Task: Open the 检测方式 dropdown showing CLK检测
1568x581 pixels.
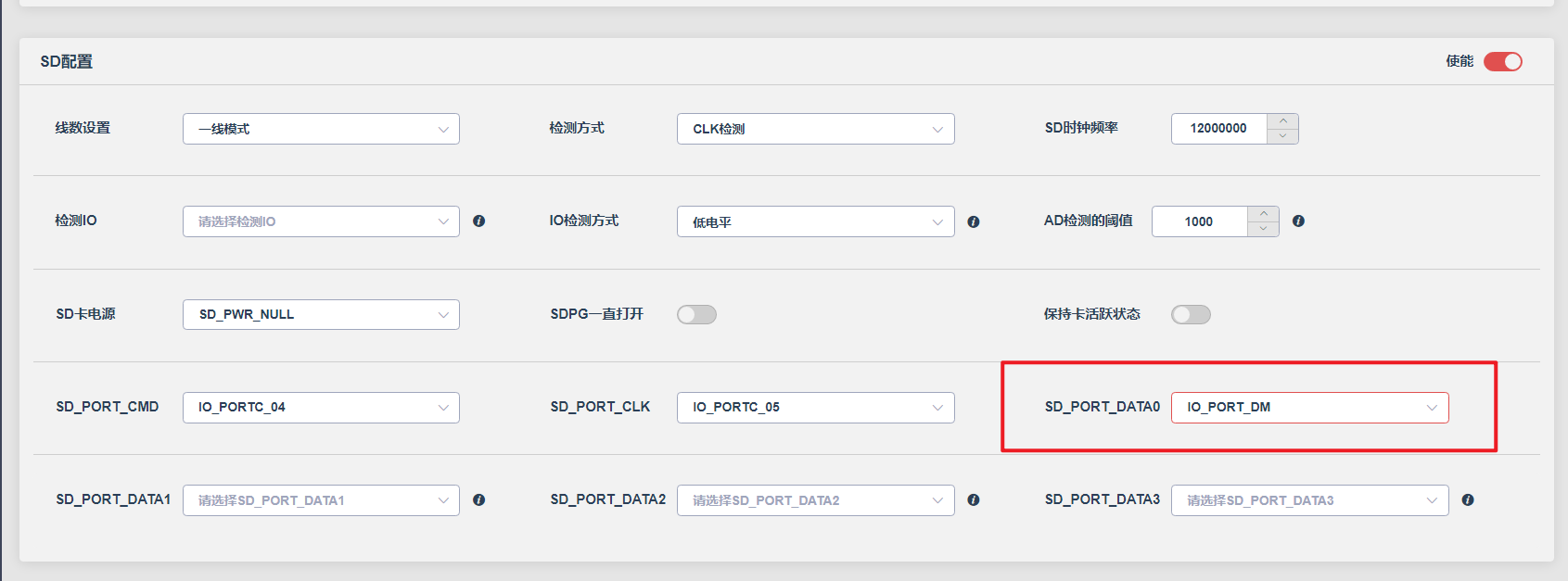Action: [816, 129]
